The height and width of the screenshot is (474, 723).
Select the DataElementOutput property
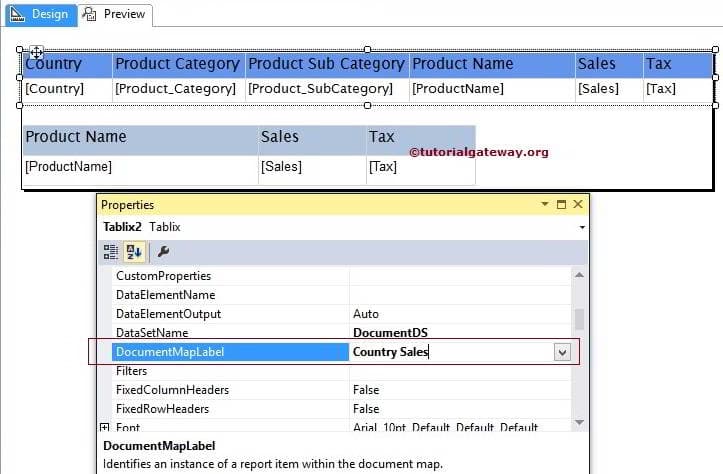(231, 314)
